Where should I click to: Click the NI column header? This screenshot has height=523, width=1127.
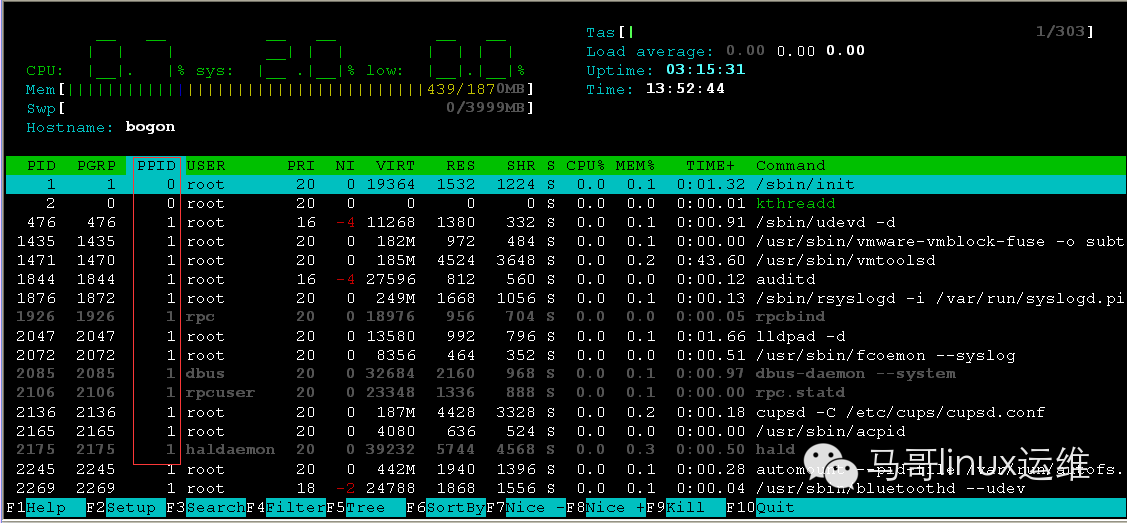click(345, 165)
